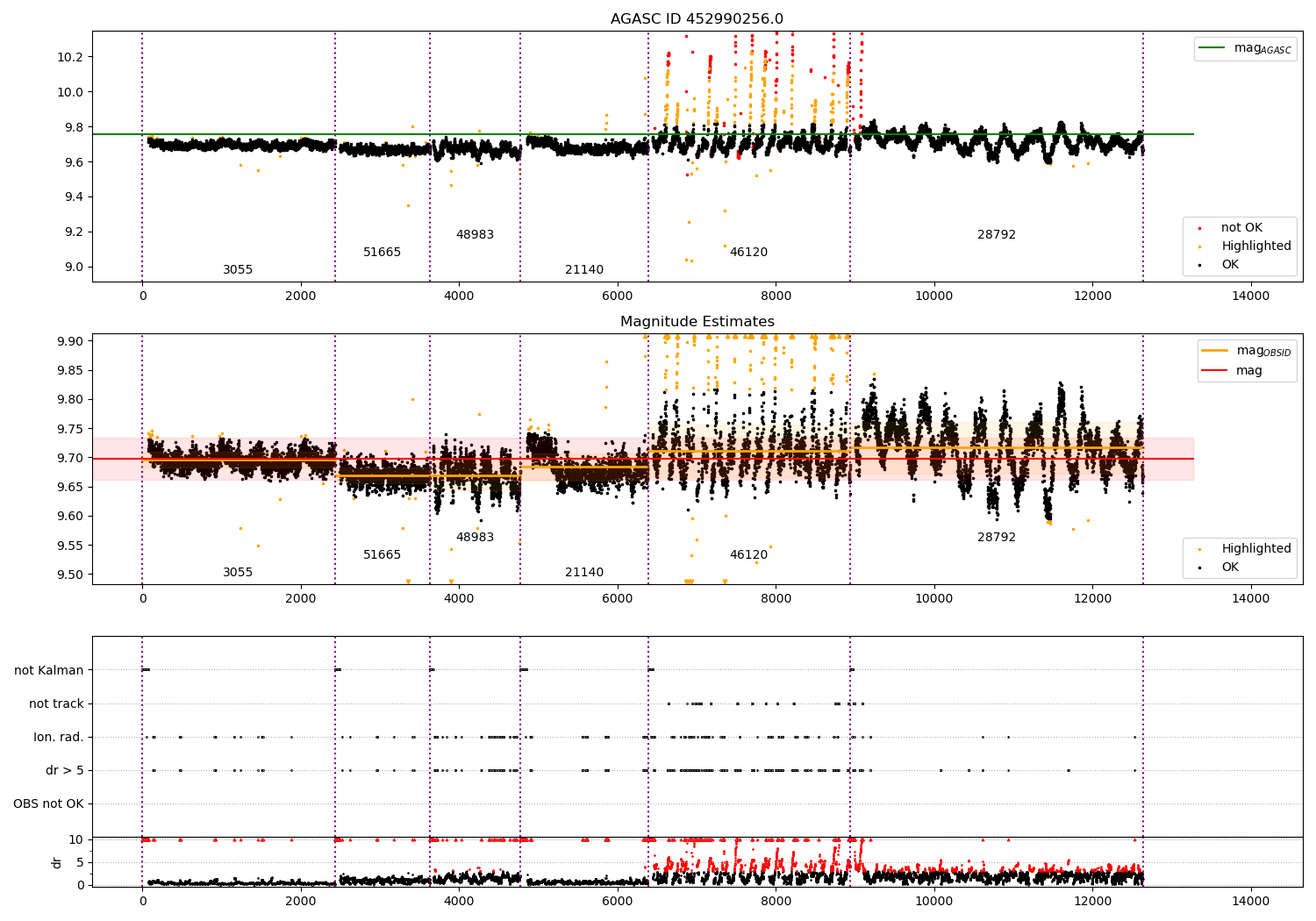
Task: Click obsid label 21140 in top plot
Action: point(584,270)
